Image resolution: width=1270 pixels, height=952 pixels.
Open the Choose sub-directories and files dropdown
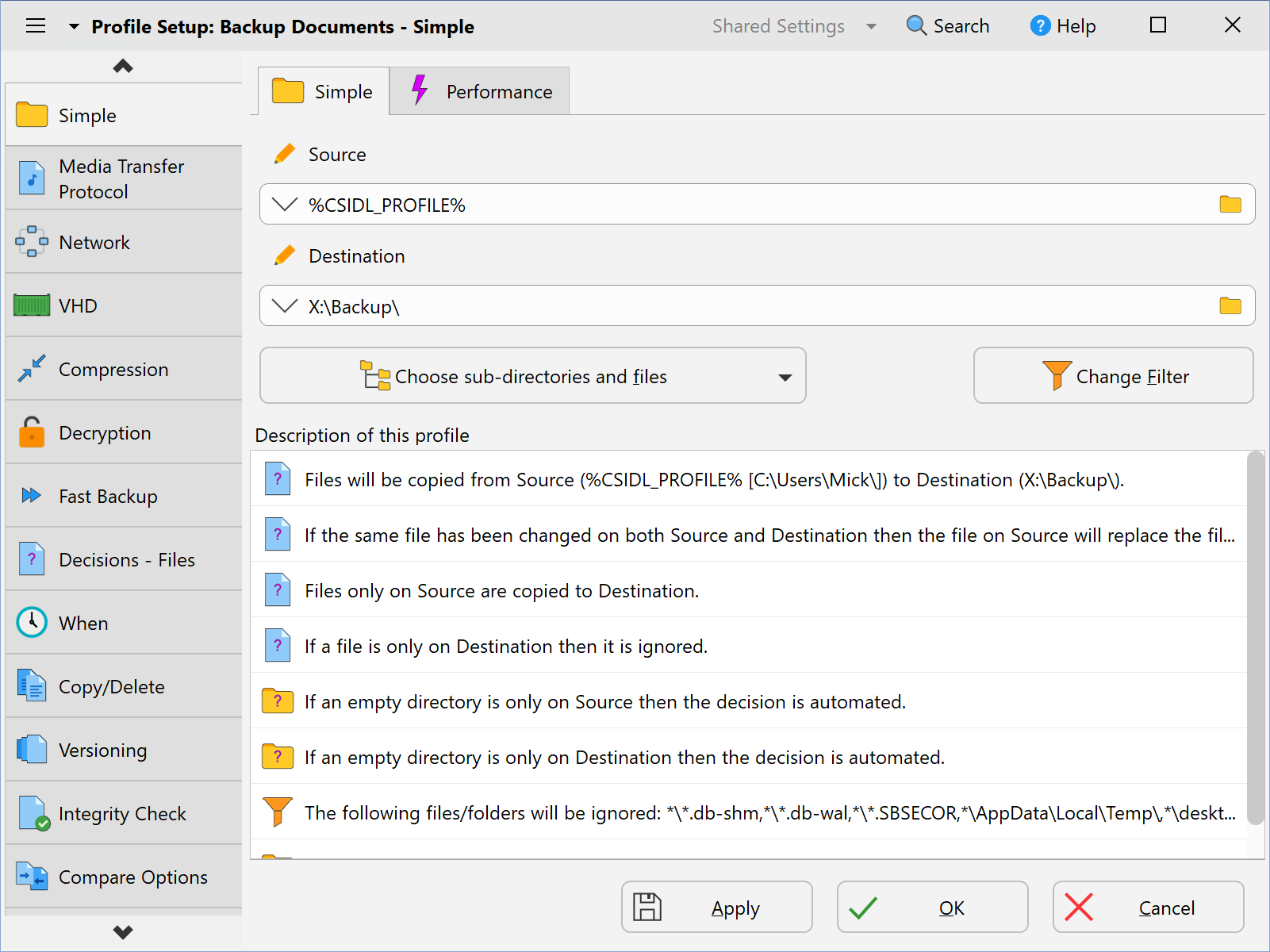(x=785, y=376)
